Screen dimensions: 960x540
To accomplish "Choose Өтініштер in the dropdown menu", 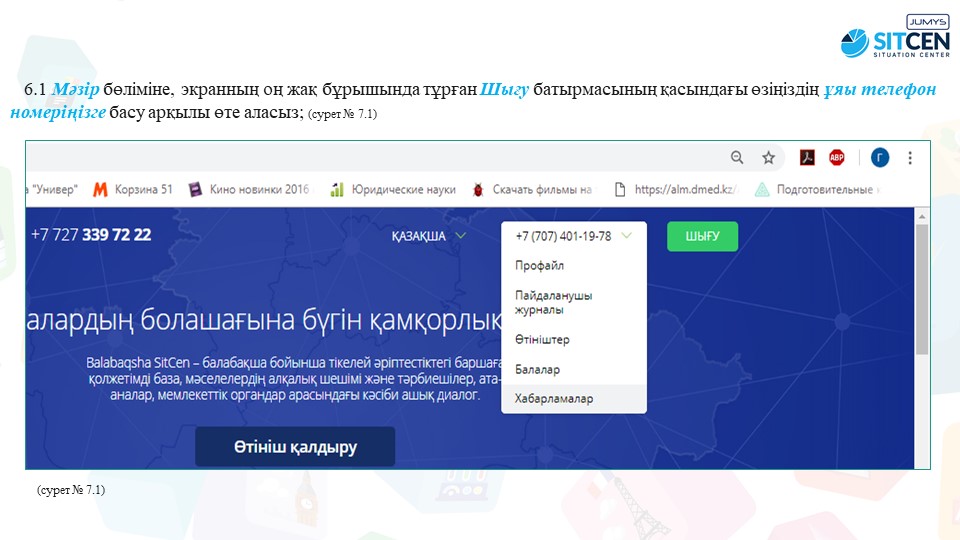I will pos(542,340).
